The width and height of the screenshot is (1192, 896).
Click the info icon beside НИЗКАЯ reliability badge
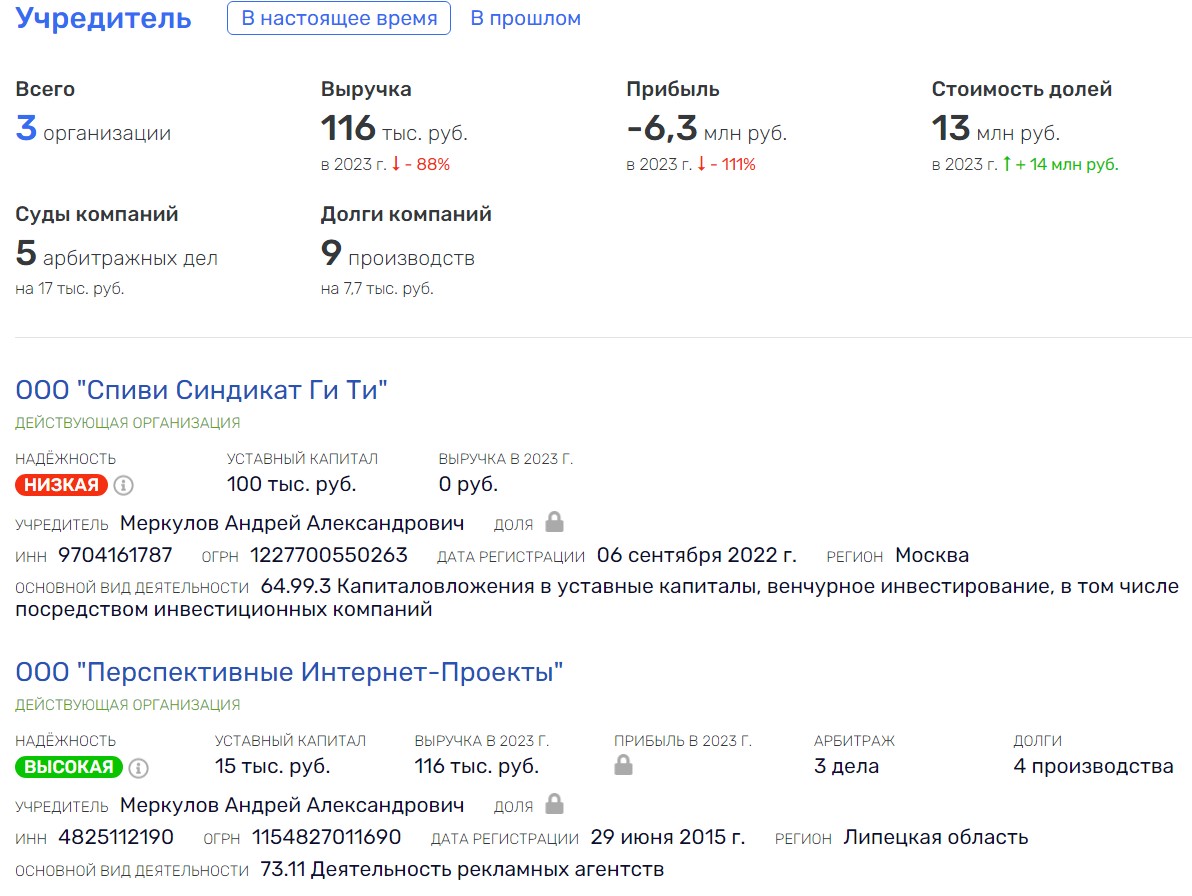(x=124, y=486)
